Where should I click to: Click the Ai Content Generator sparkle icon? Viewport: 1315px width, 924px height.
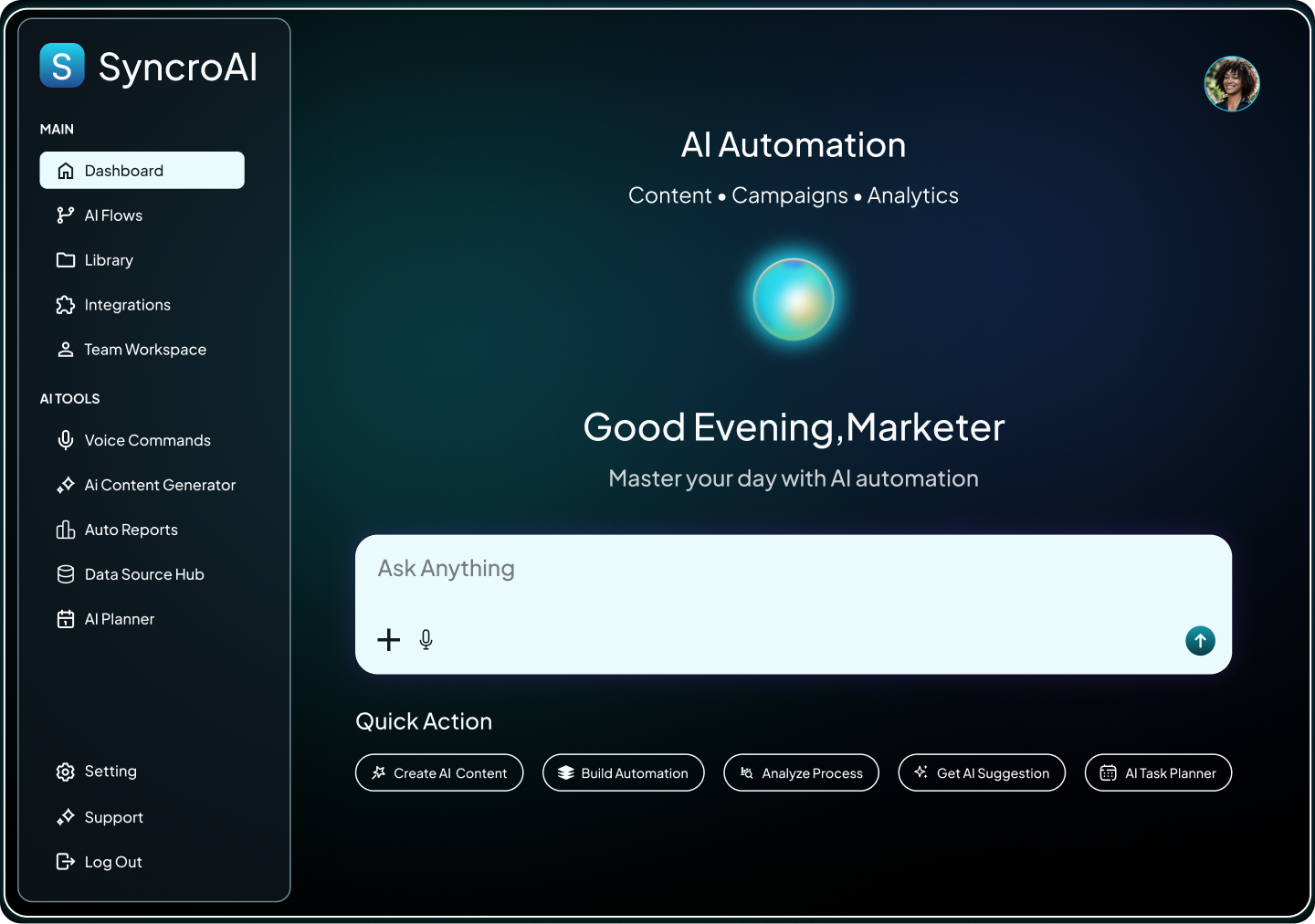(66, 485)
